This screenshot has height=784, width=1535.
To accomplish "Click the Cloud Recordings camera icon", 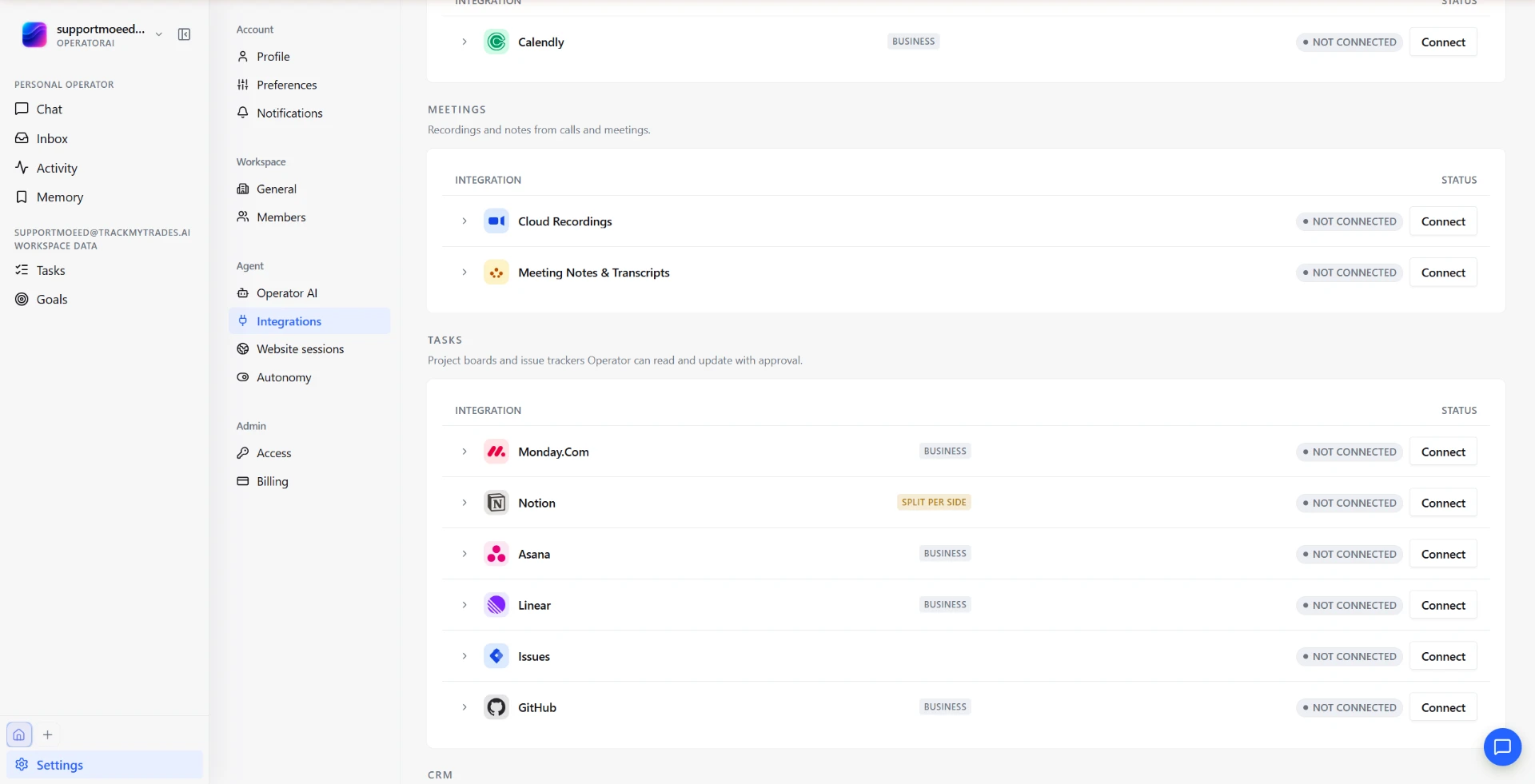I will (496, 221).
